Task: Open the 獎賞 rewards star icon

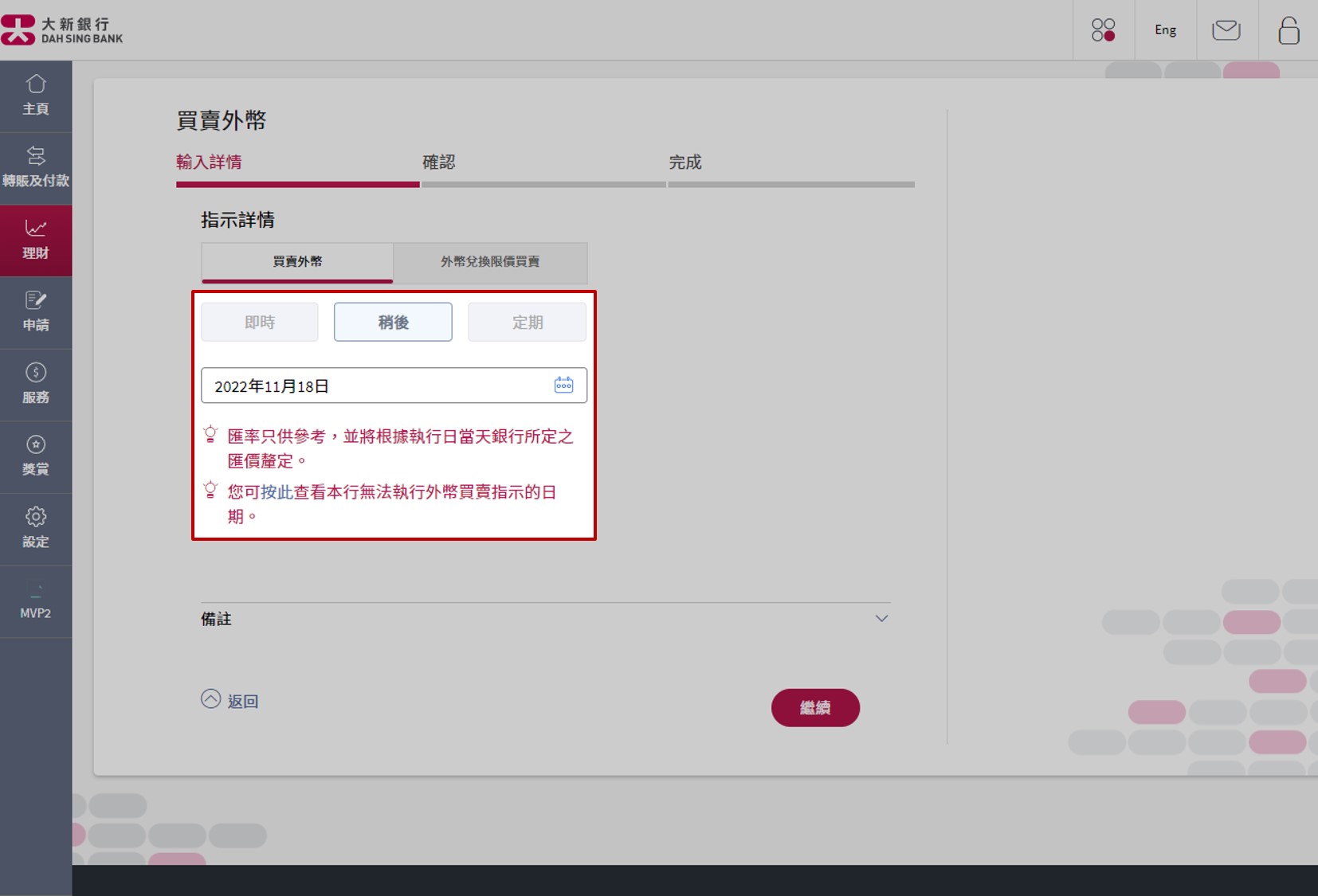Action: click(36, 445)
